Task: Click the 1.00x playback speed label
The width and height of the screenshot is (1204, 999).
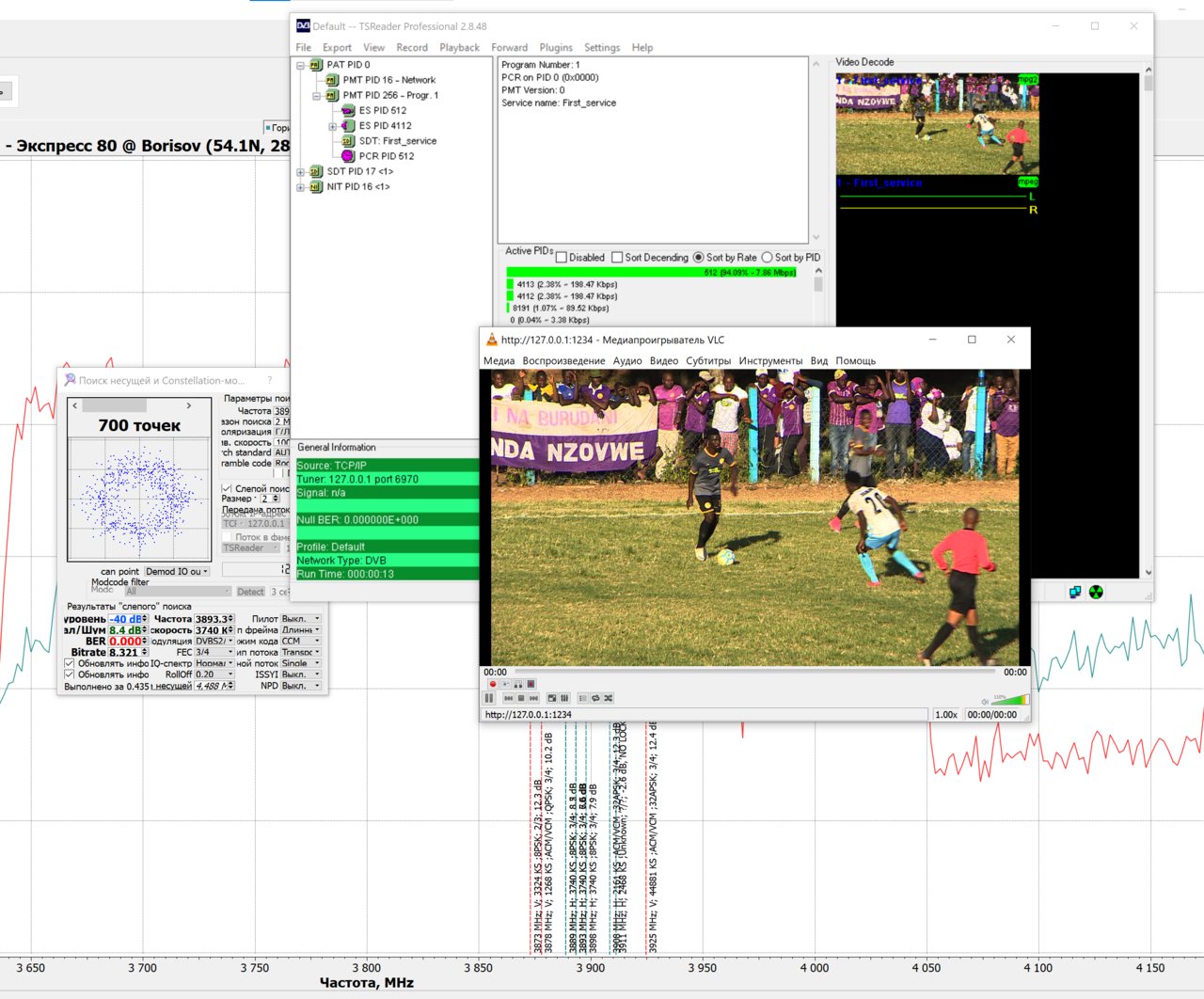Action: pos(946,715)
